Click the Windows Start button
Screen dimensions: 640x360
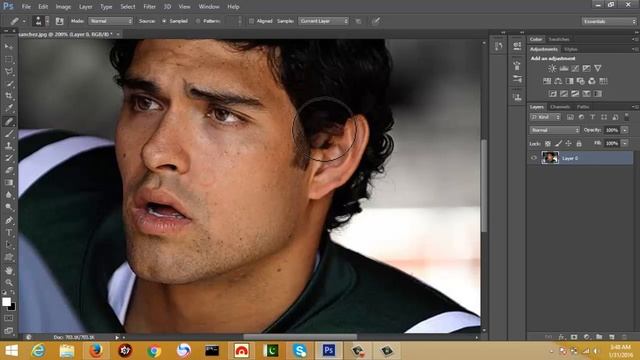11,351
